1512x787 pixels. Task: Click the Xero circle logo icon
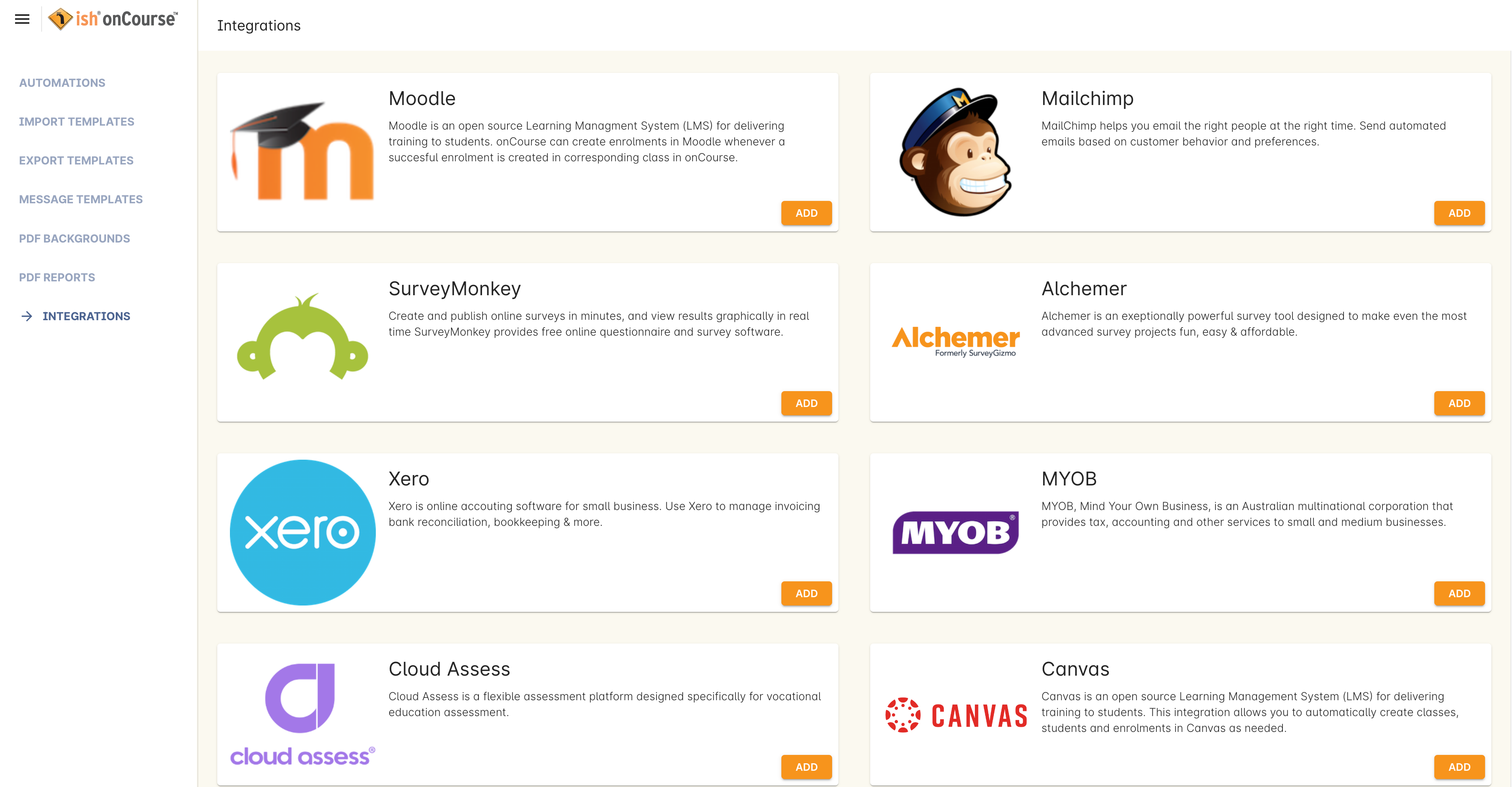point(302,532)
